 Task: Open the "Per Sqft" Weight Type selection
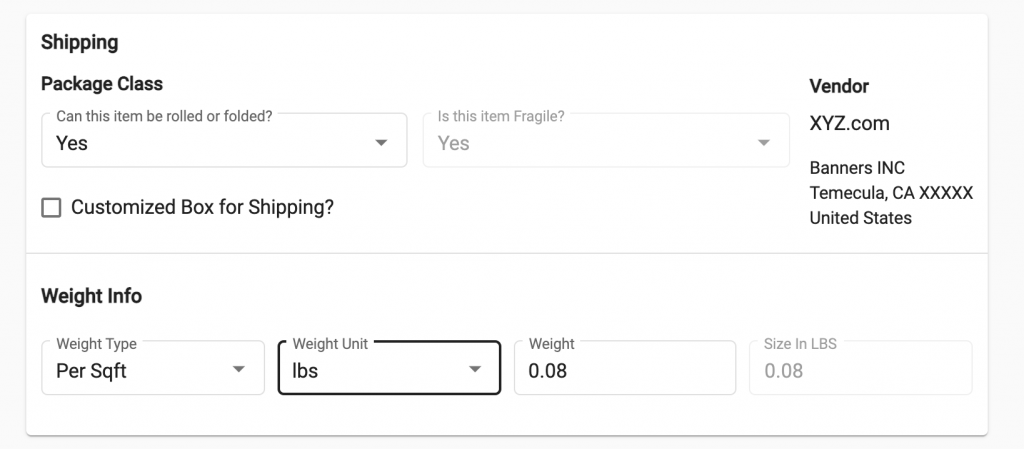click(x=92, y=371)
